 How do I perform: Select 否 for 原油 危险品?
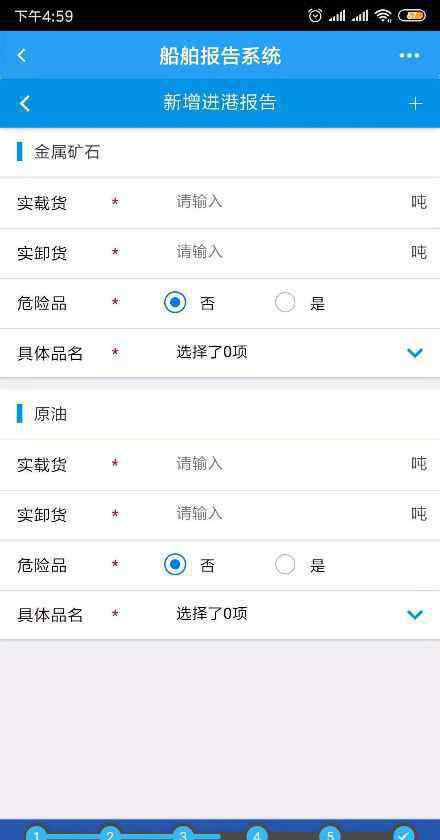point(175,565)
